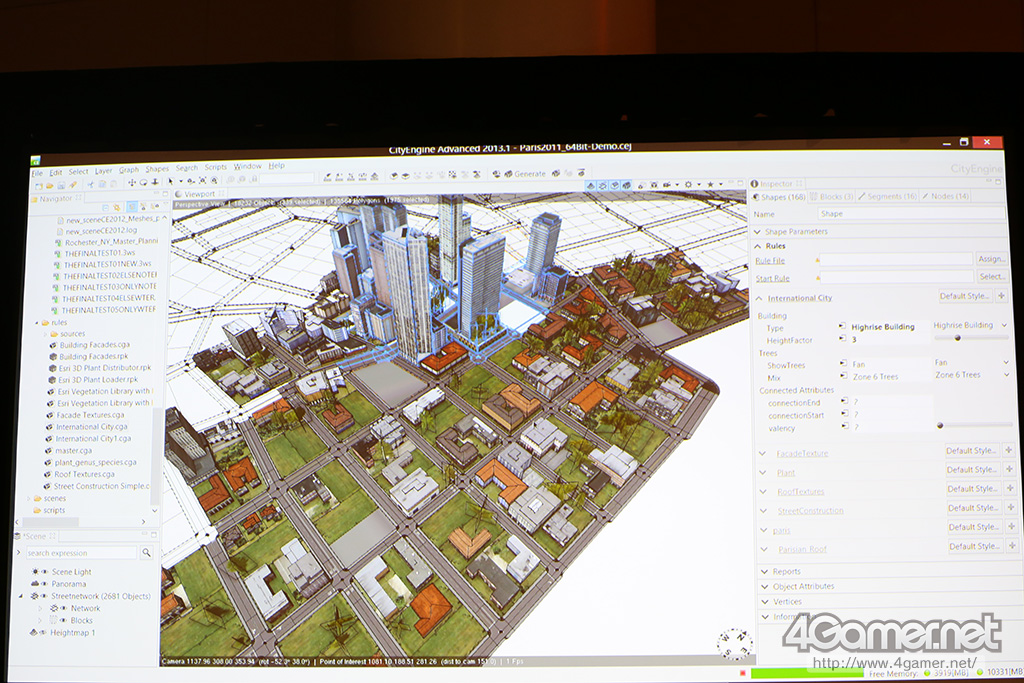Expand the Reports section
Image resolution: width=1024 pixels, height=683 pixels.
click(x=786, y=571)
